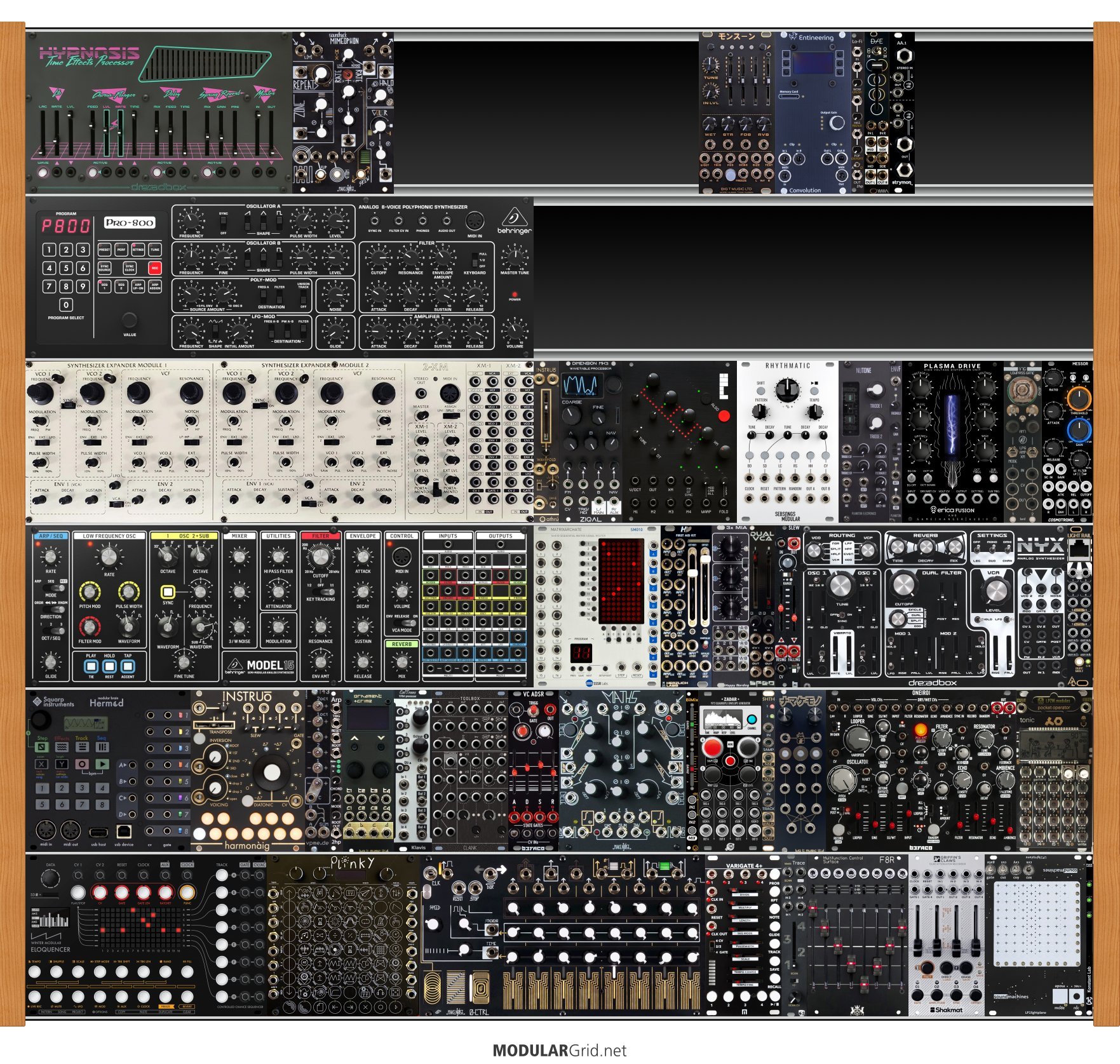Click the red REC button on Pro-800
The width and height of the screenshot is (1120, 1064).
coord(155,268)
